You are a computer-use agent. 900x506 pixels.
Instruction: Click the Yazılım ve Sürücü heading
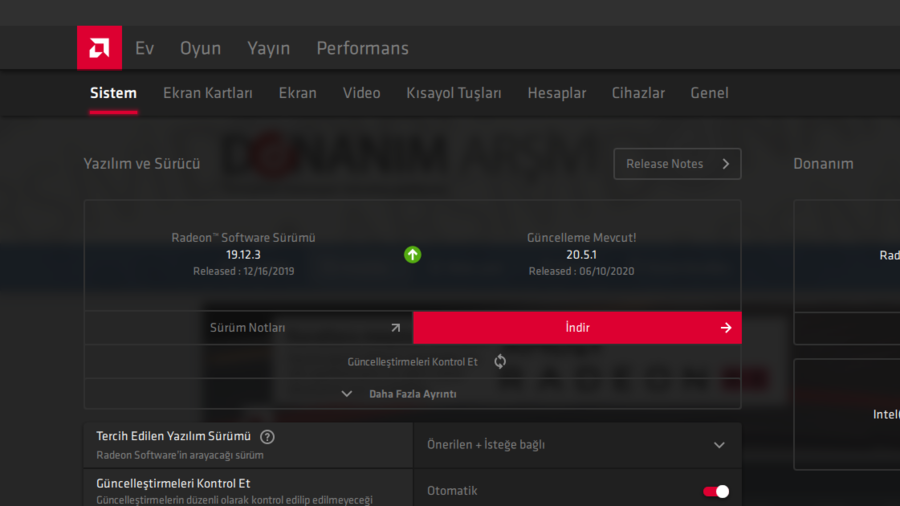click(142, 164)
